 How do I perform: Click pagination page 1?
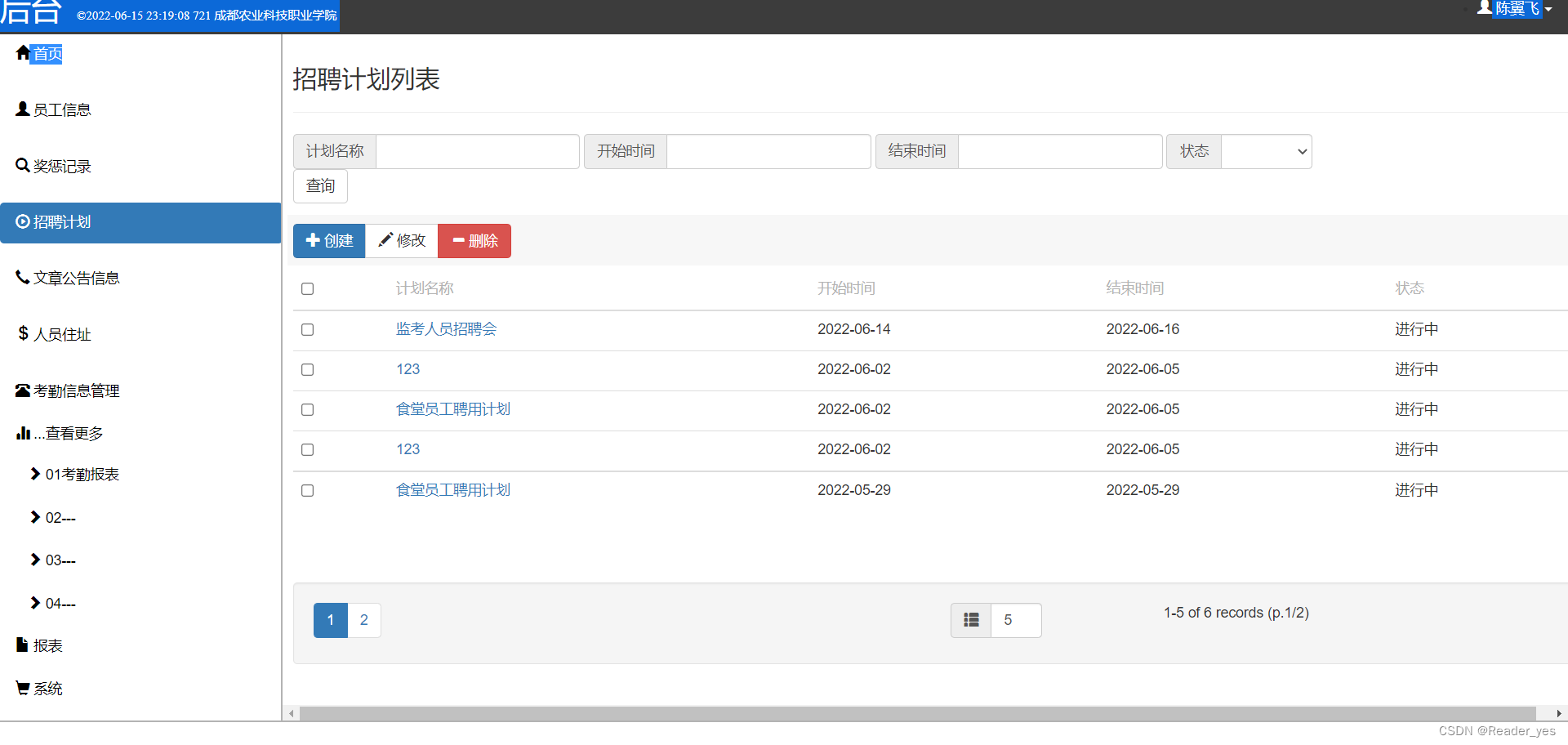pos(331,620)
